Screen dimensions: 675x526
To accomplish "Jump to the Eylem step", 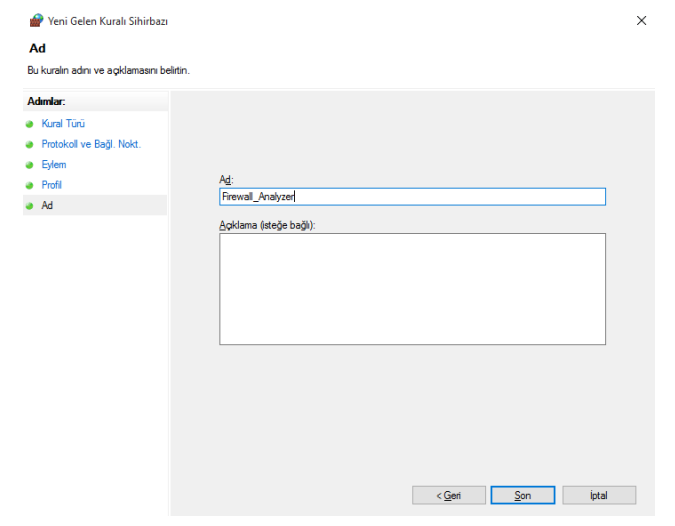I will tap(53, 165).
